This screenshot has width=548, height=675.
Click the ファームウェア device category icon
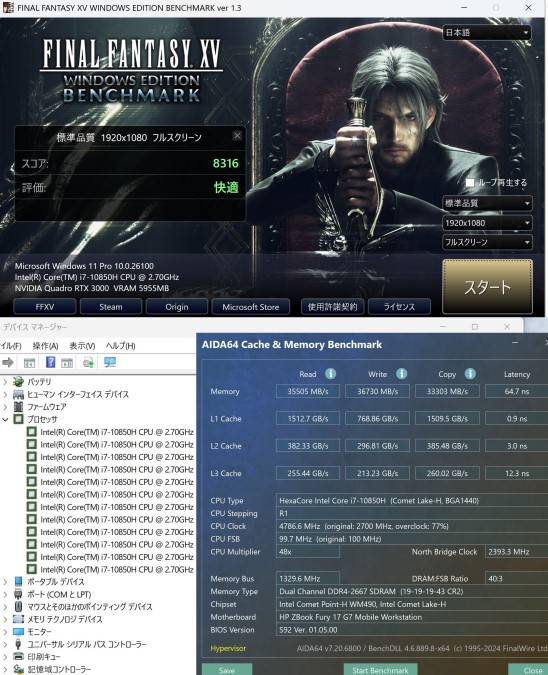(x=18, y=407)
